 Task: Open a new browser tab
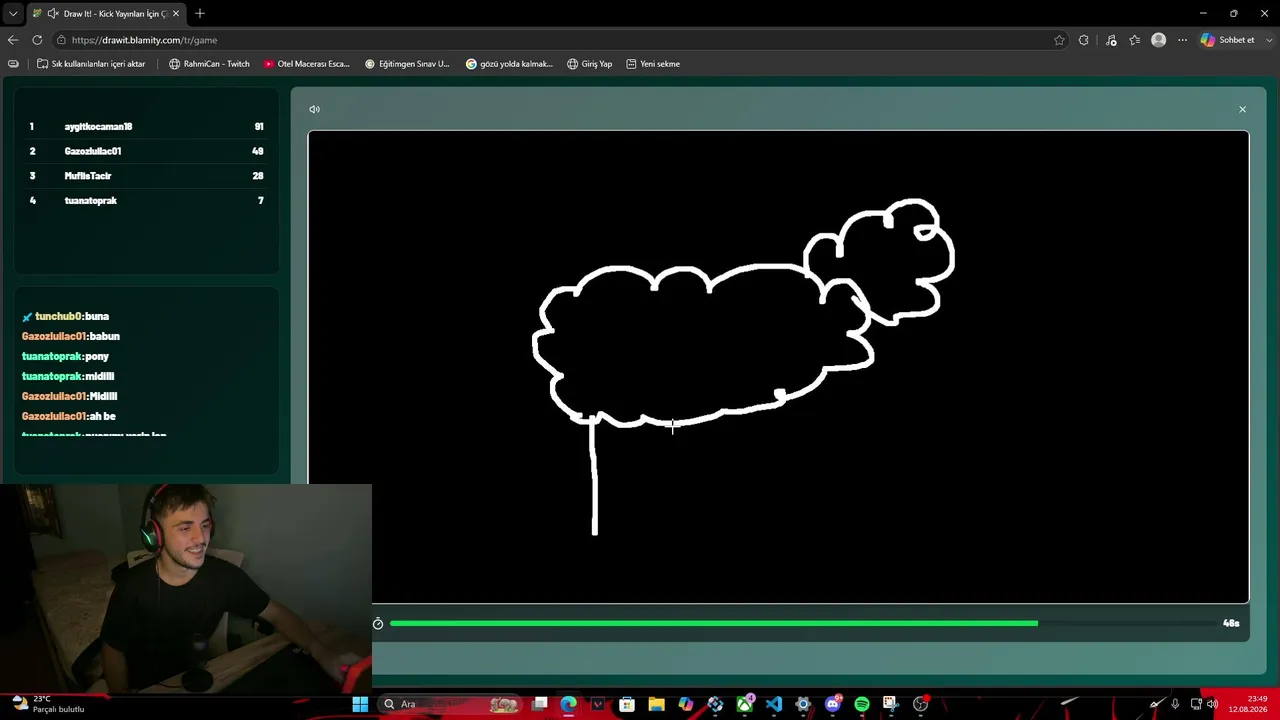coord(200,14)
